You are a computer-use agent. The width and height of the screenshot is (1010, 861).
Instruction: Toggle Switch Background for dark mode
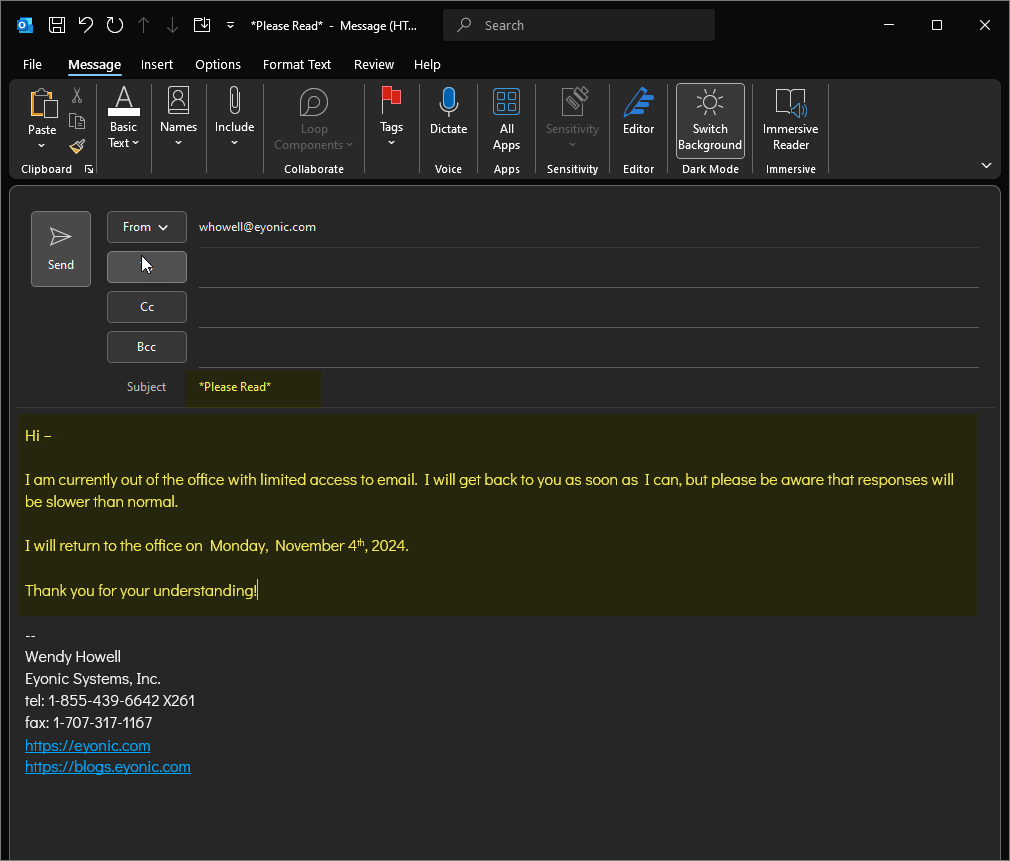point(710,118)
